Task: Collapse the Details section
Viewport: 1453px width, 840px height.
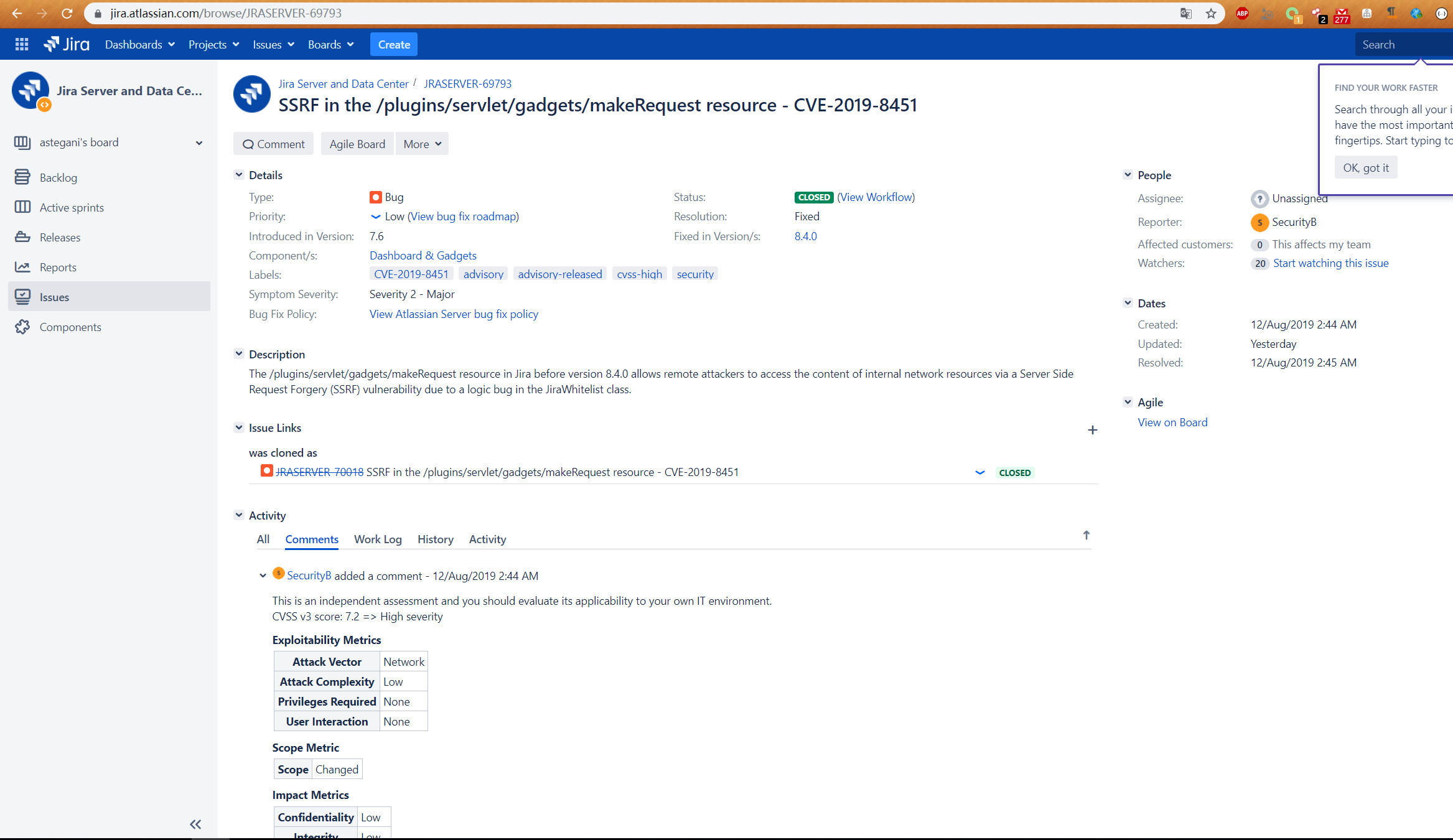Action: point(239,175)
